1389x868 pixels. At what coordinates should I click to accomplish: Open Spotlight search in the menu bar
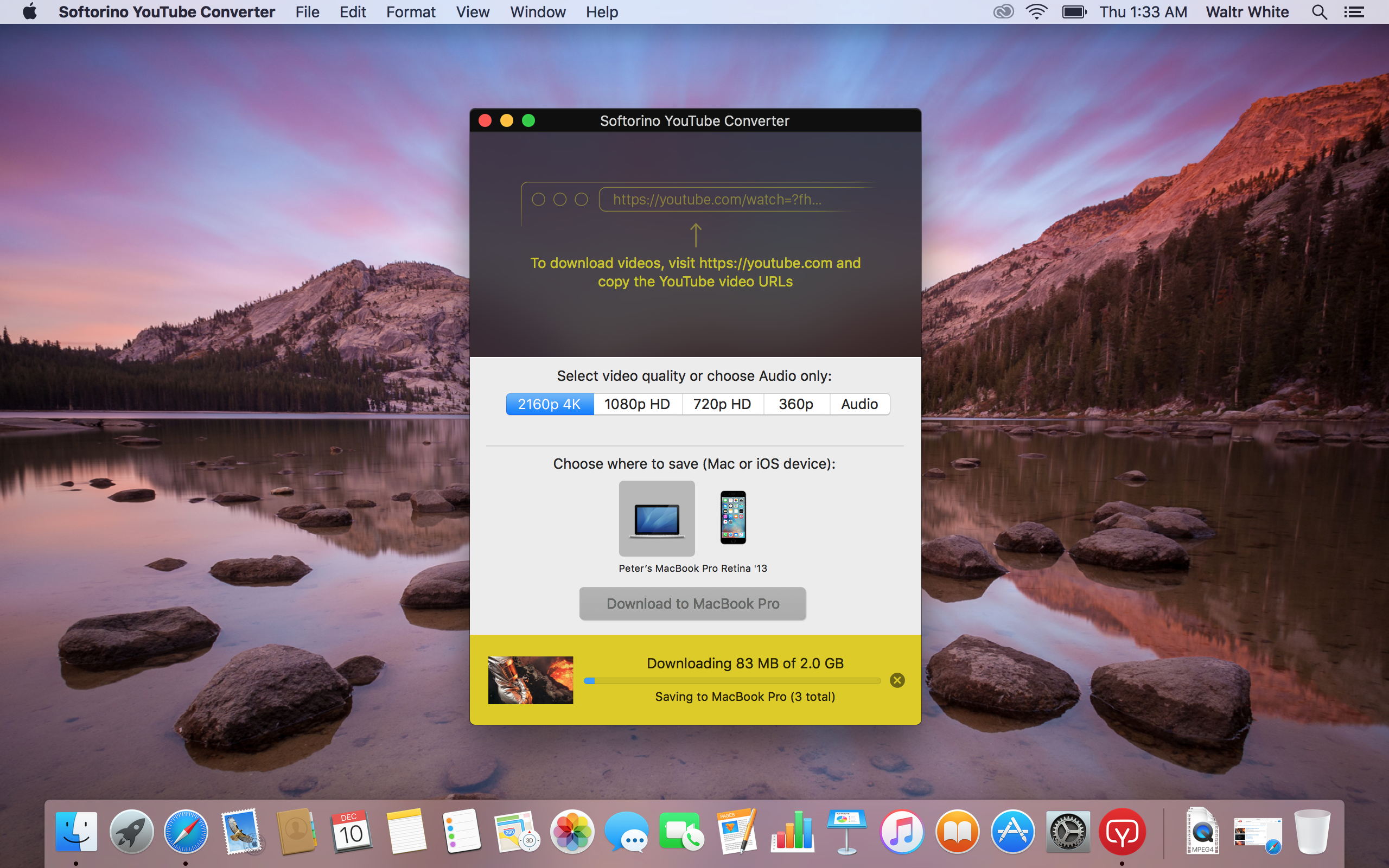pos(1319,12)
